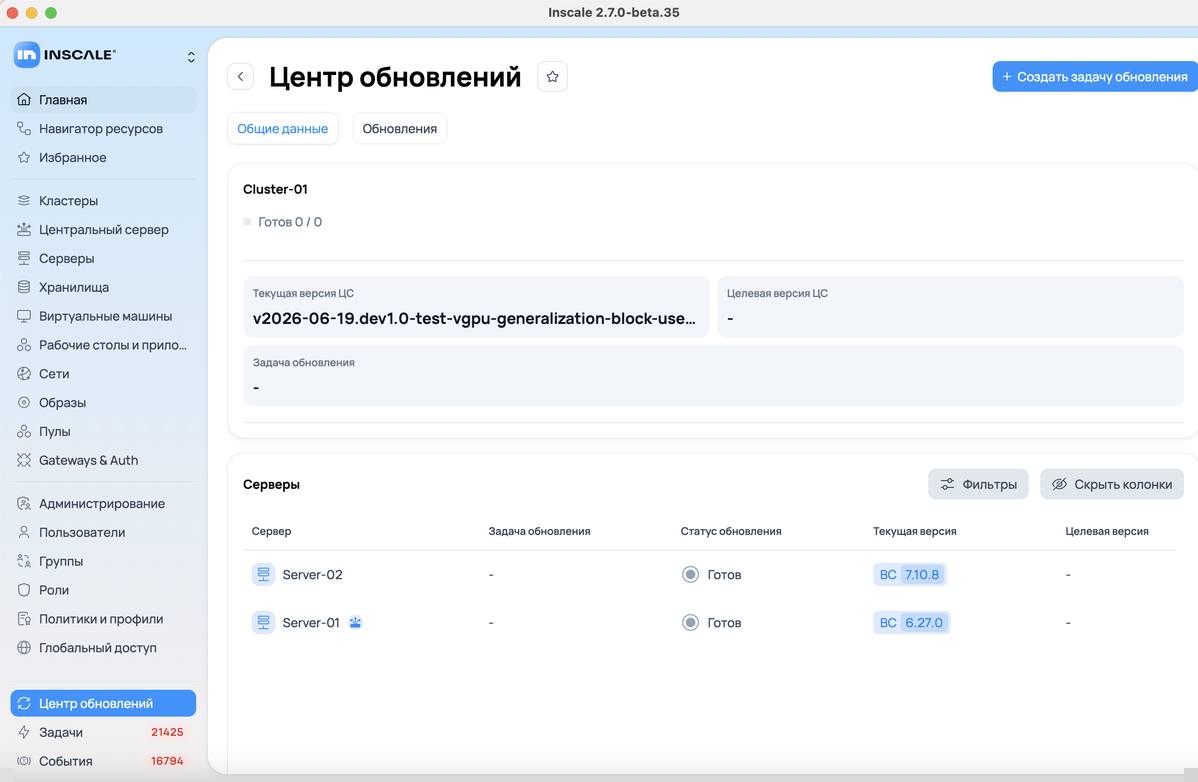Screen dimensions: 1198x782
Task: Click the Gateways & Auth icon
Action: (x=24, y=460)
